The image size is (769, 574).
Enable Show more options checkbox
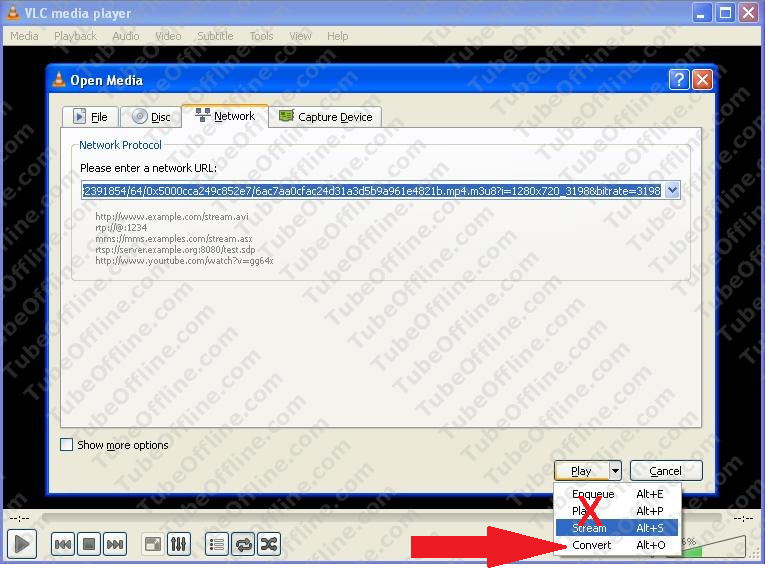coord(67,445)
